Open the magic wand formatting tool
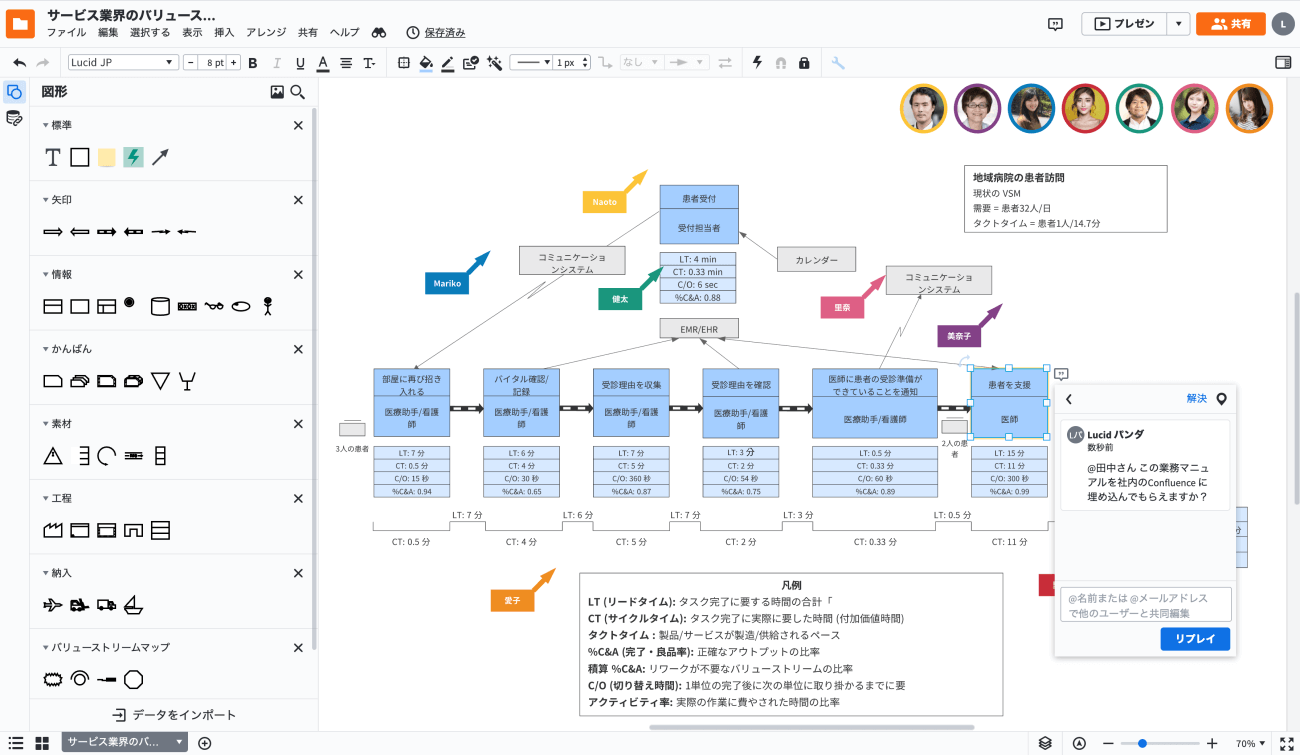The image size is (1300, 755). coord(494,63)
